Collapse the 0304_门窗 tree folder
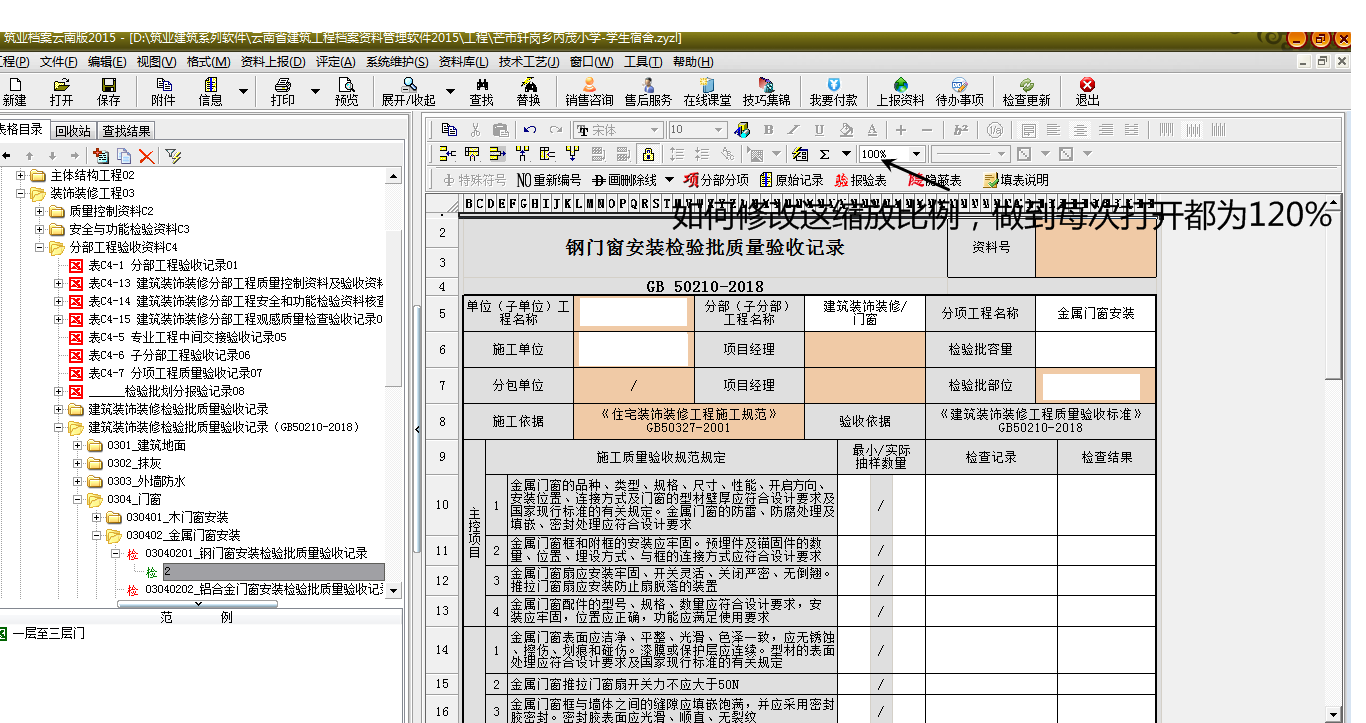This screenshot has height=723, width=1366. pos(78,499)
